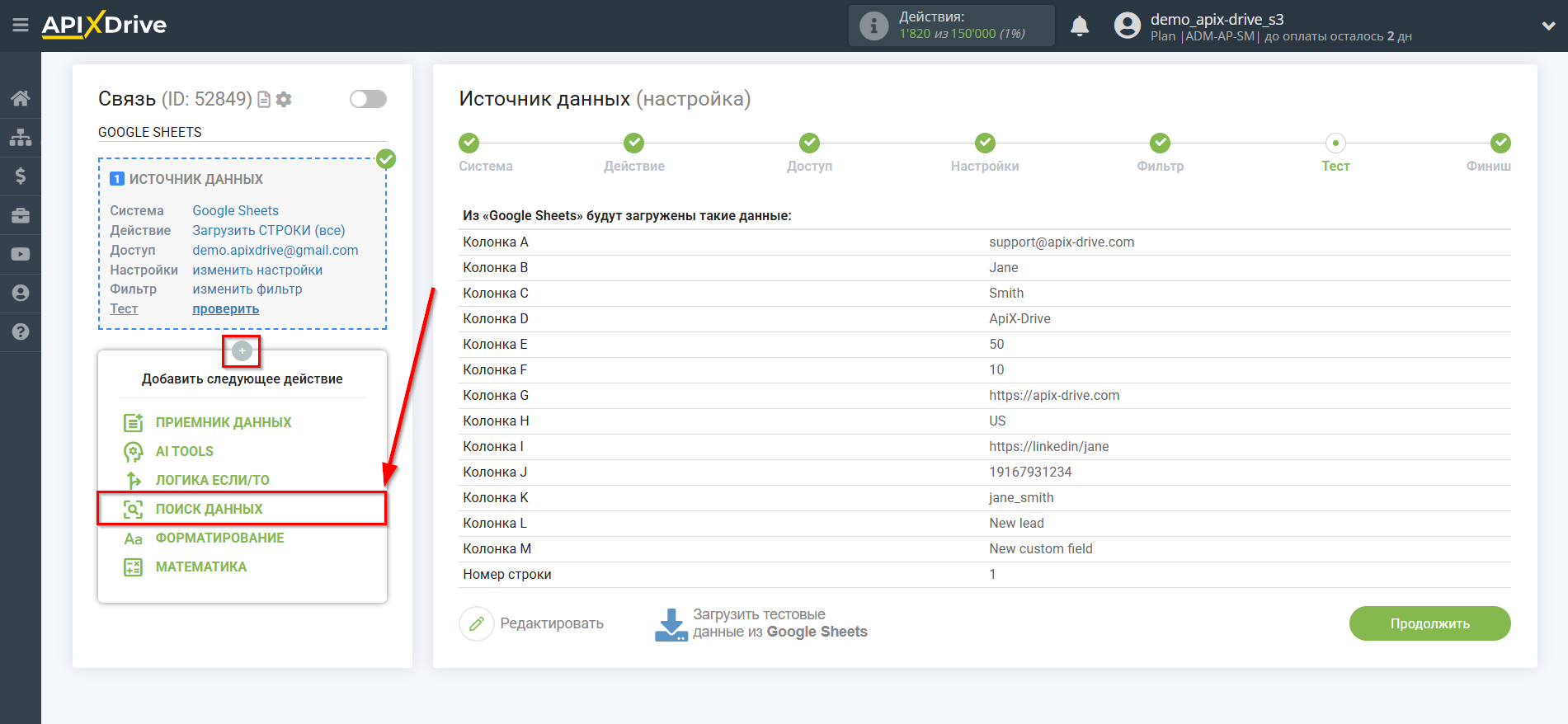Click the https://apix-drive.com value
Image resolution: width=1568 pixels, height=724 pixels.
tap(1054, 395)
